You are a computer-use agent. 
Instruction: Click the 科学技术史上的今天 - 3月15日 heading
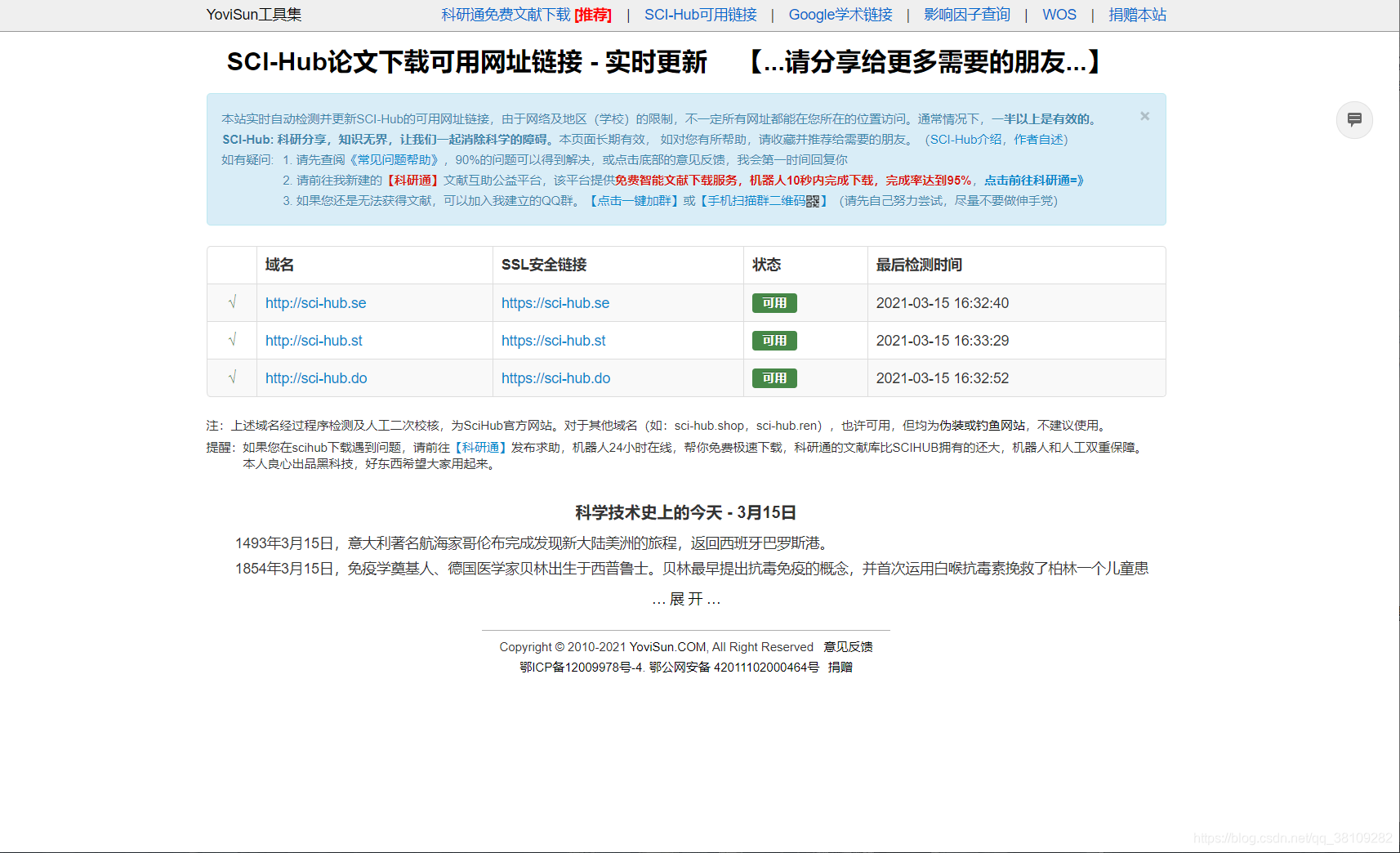pos(686,512)
